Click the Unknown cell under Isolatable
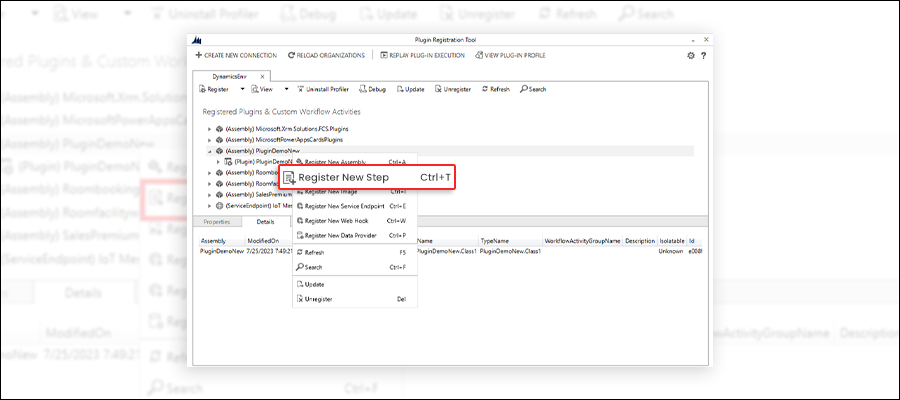 [671, 251]
